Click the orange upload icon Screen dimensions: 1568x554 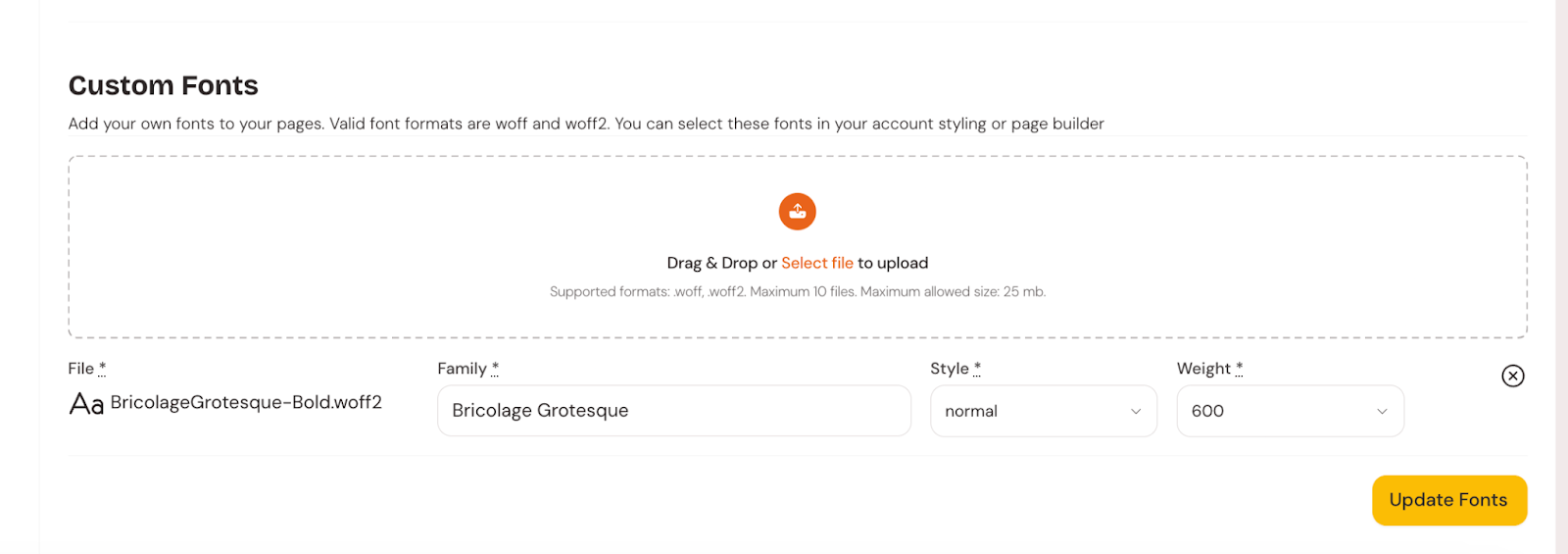click(797, 211)
